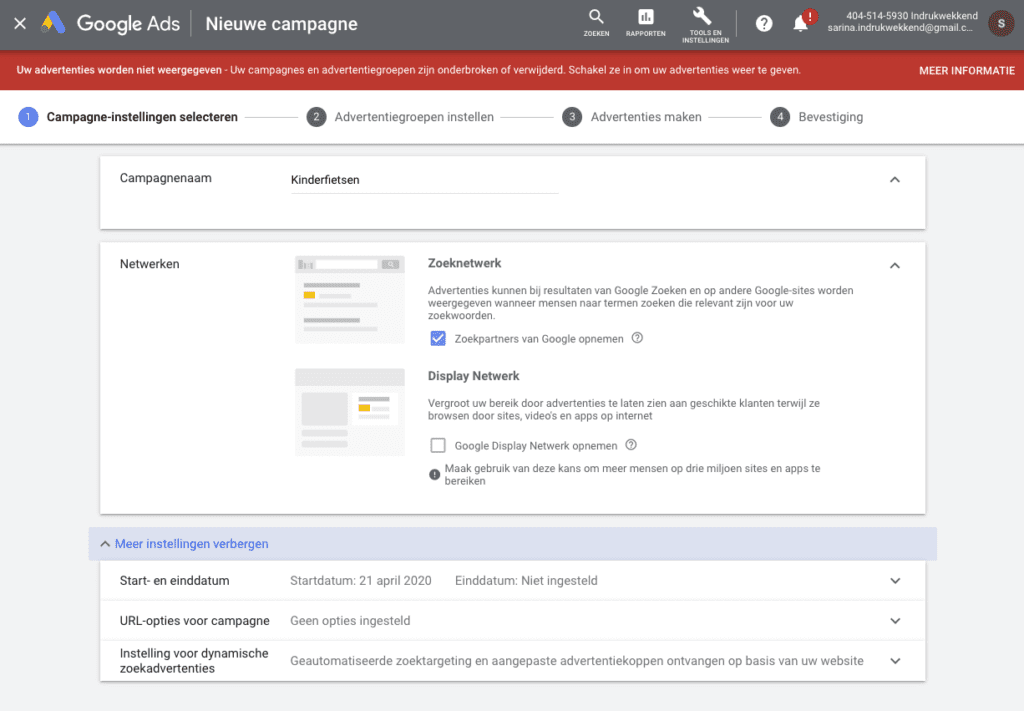Click the help question mark icon

(764, 23)
